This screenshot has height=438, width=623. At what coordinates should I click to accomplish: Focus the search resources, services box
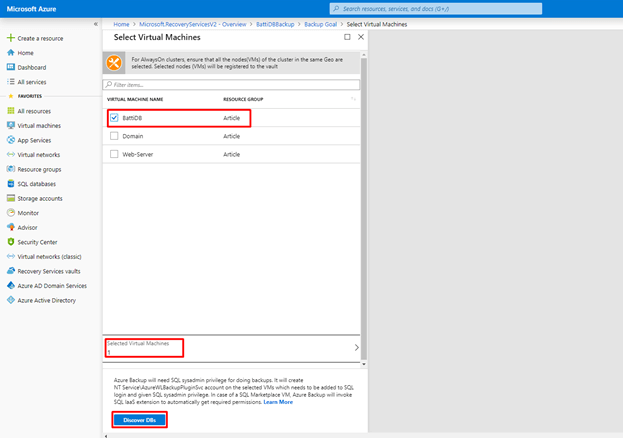click(435, 8)
